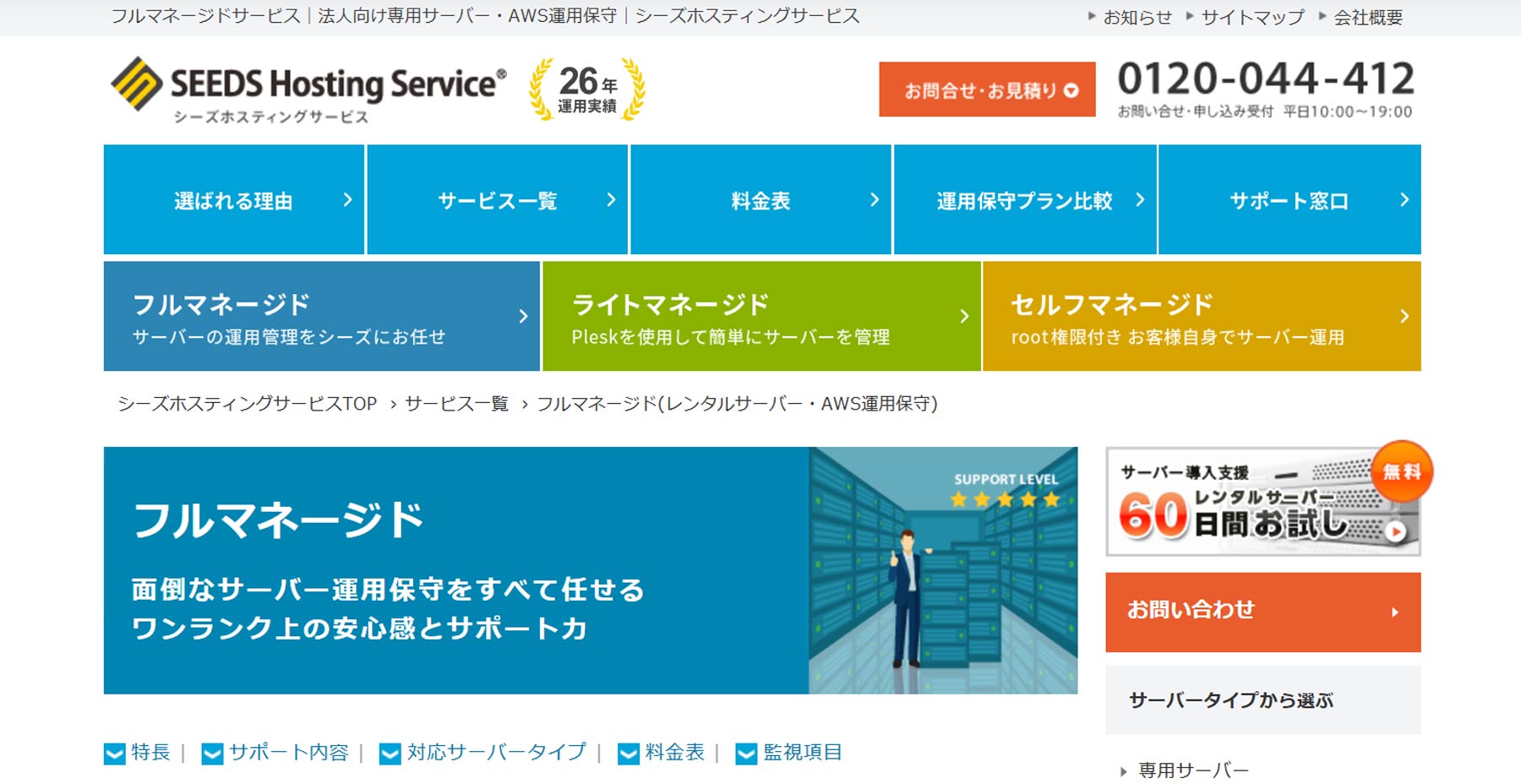
Task: Click top tagline フルマネージドサービス｜法人向け専用サーバー
Action: pos(486,16)
